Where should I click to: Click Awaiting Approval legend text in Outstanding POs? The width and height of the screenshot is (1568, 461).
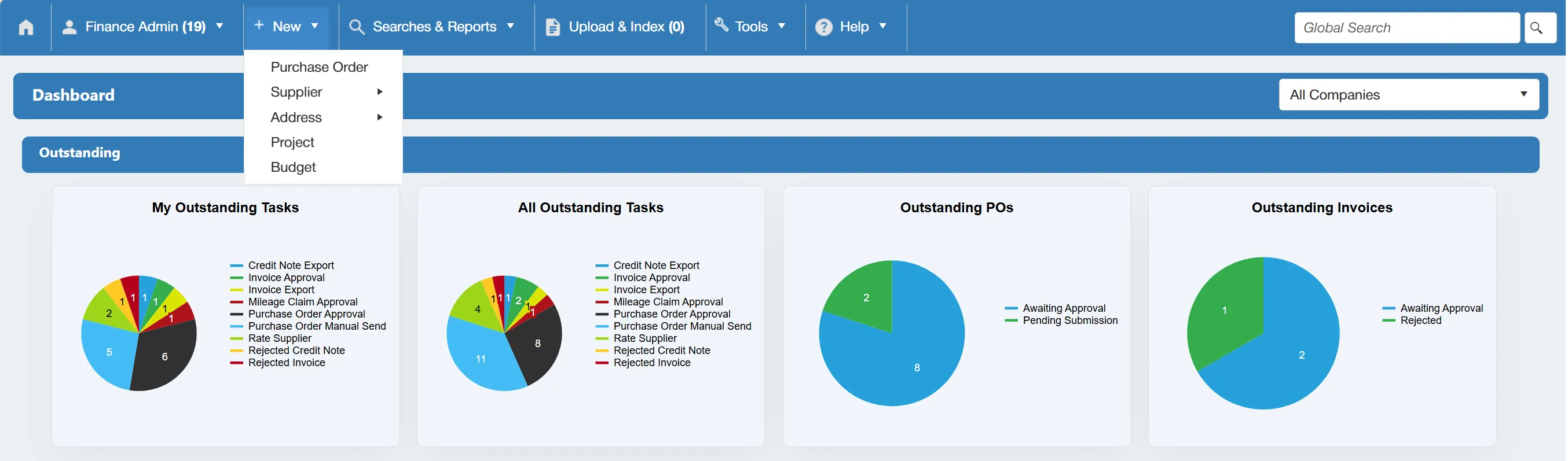pos(1064,308)
